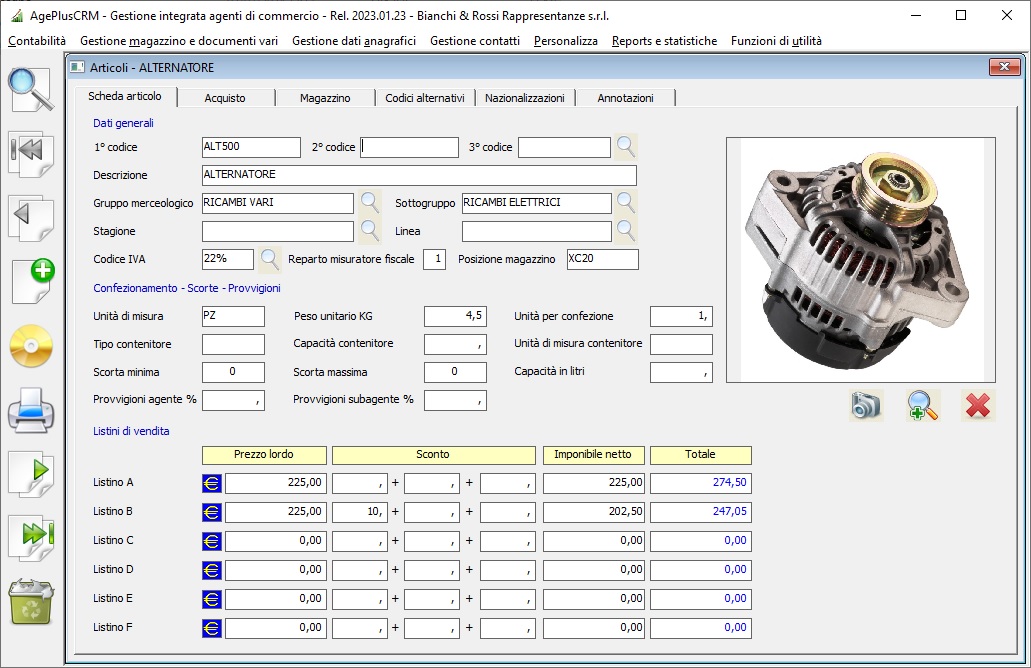The width and height of the screenshot is (1031, 668).
Task: Open the Codice IVA lookup magnifier
Action: coord(270,259)
